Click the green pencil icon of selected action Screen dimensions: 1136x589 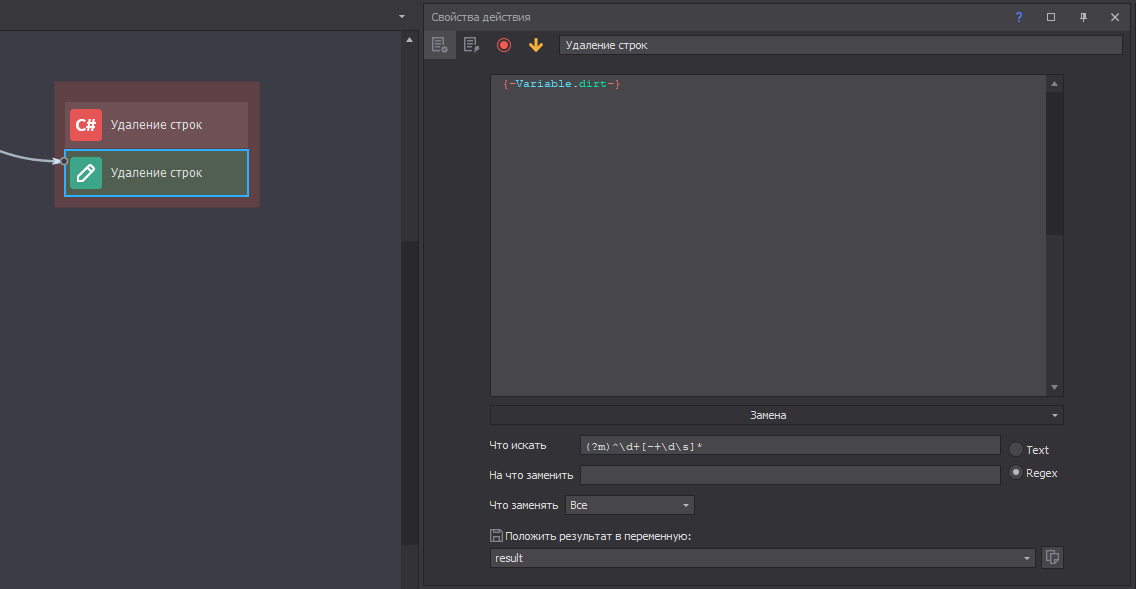86,173
